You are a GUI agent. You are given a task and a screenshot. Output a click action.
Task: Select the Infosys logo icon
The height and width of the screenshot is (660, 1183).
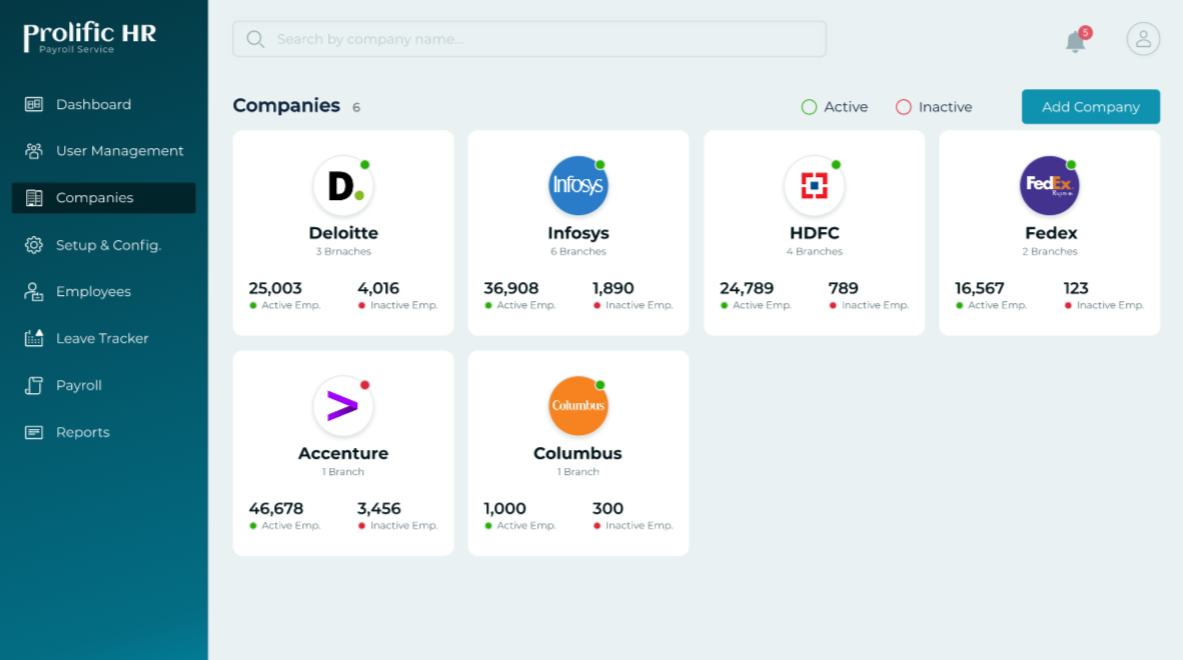click(578, 186)
